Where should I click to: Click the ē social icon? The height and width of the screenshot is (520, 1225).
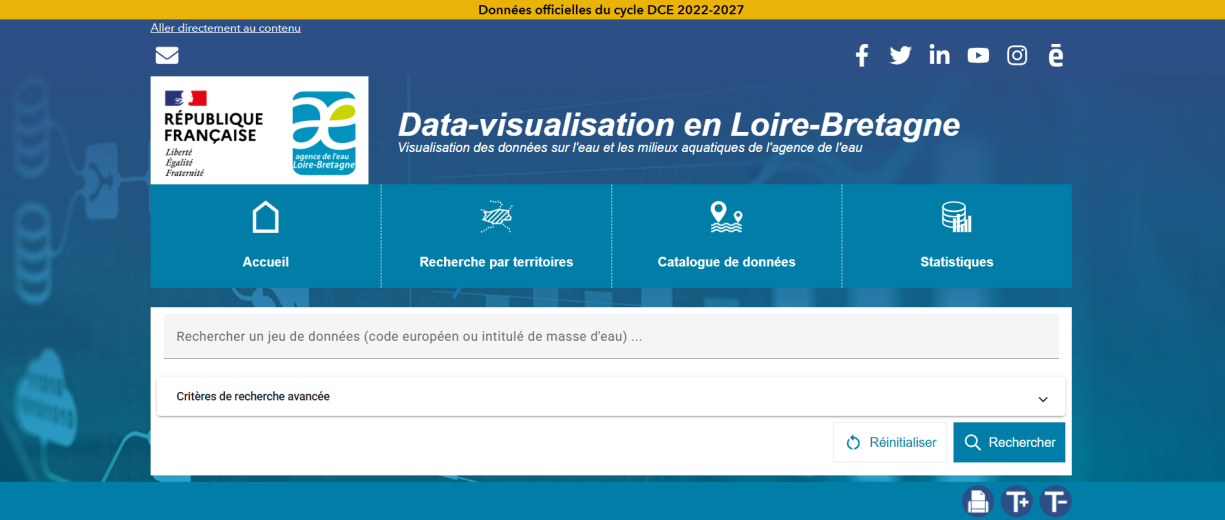pyautogui.click(x=1055, y=55)
